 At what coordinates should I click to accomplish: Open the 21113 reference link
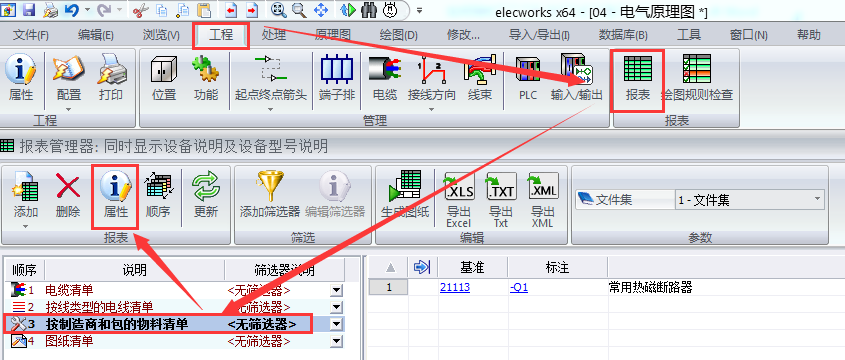[x=455, y=288]
